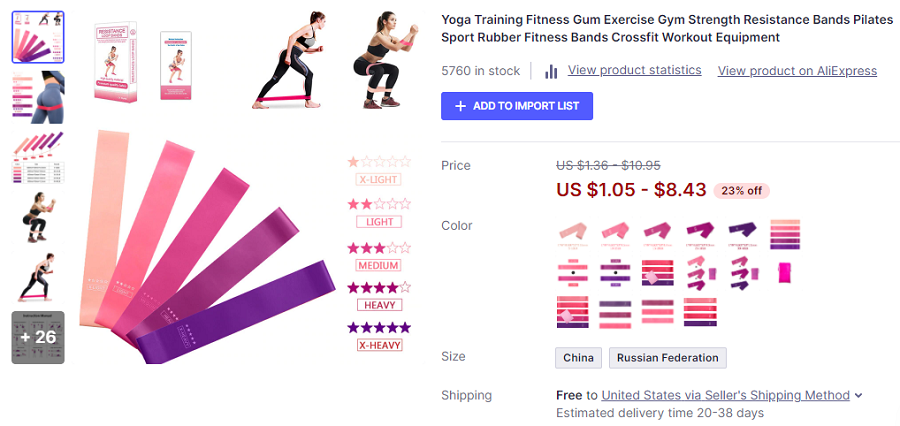Open View product statistics link
This screenshot has height=426, width=900.
pos(634,70)
